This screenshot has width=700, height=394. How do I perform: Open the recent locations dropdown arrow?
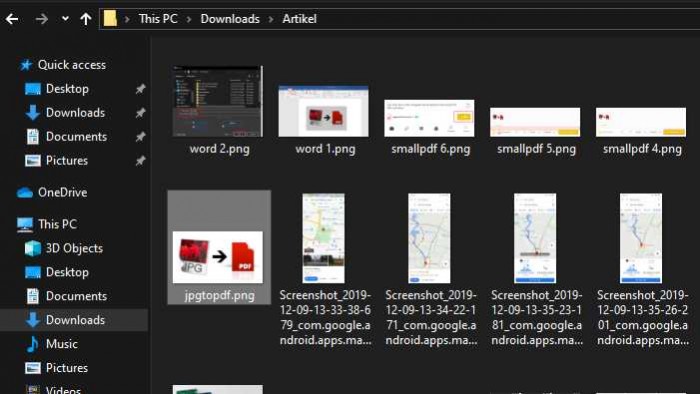coord(65,19)
